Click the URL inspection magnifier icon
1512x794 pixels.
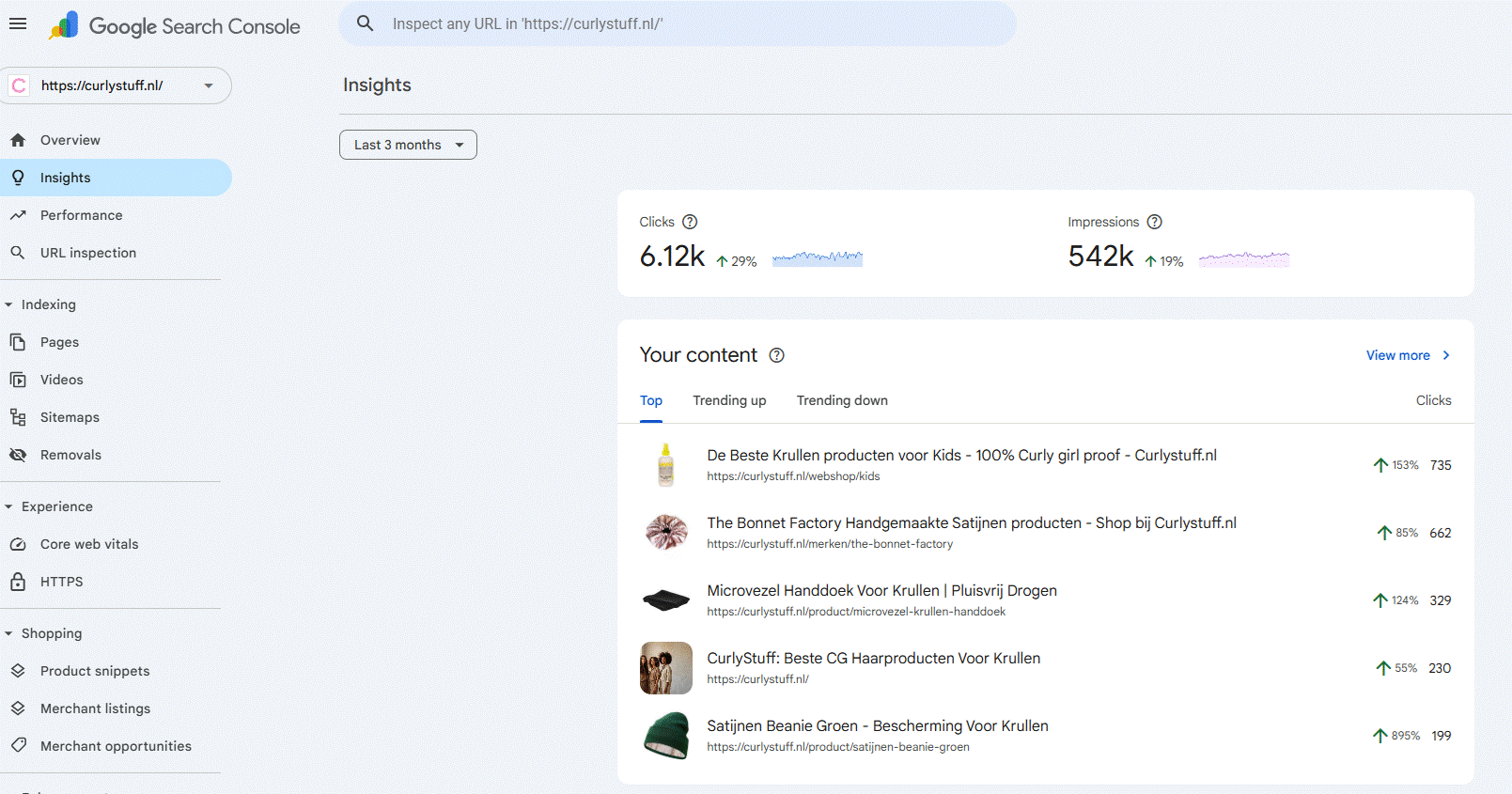click(18, 253)
